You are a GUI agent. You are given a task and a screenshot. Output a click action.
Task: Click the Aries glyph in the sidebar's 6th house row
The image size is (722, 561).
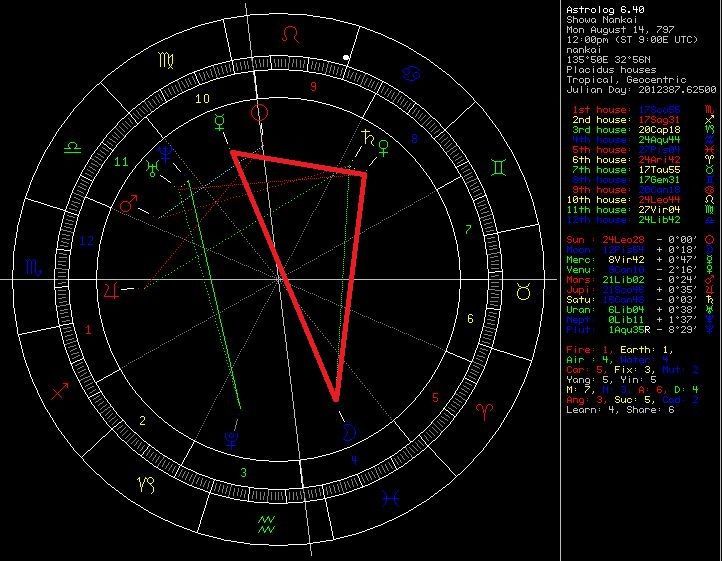(x=709, y=159)
